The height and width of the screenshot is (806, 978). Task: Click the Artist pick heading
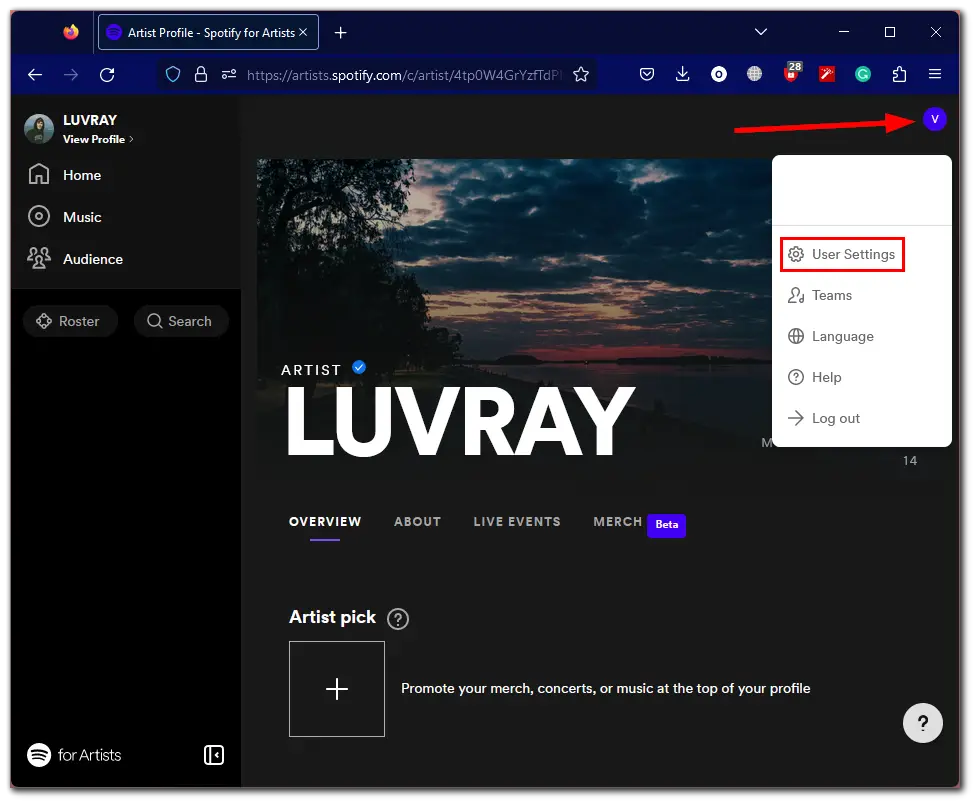coord(332,617)
